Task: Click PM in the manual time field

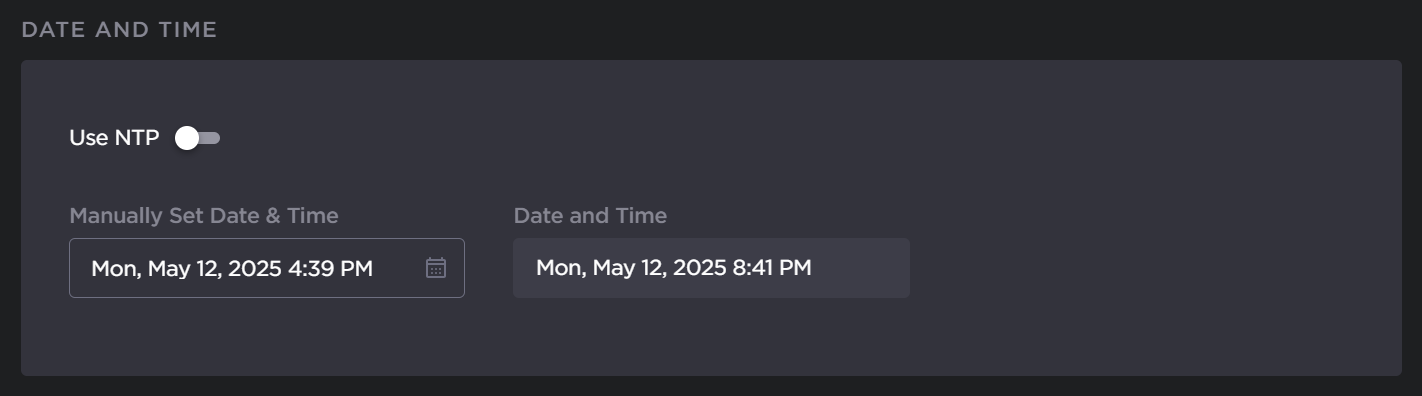Action: click(355, 268)
